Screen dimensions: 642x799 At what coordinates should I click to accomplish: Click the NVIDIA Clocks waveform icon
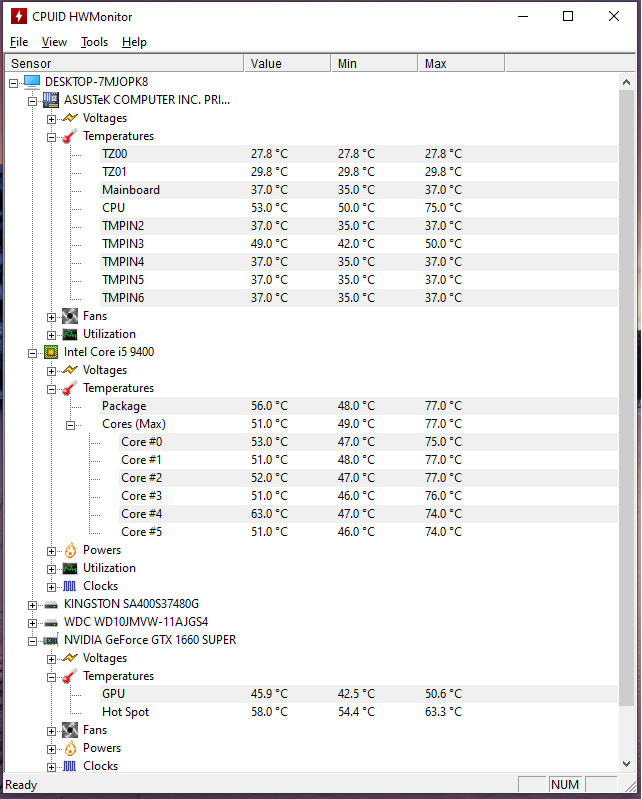(x=70, y=766)
